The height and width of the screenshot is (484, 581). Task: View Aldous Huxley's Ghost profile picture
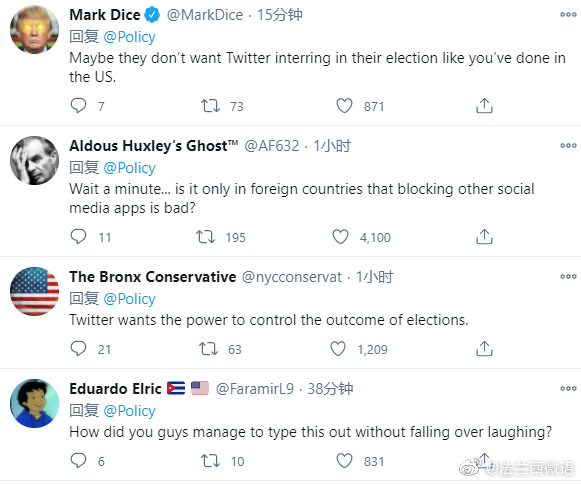click(x=34, y=160)
